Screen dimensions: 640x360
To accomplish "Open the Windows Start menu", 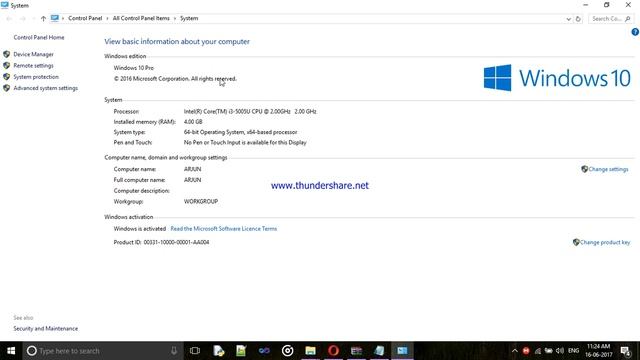I will 11,351.
